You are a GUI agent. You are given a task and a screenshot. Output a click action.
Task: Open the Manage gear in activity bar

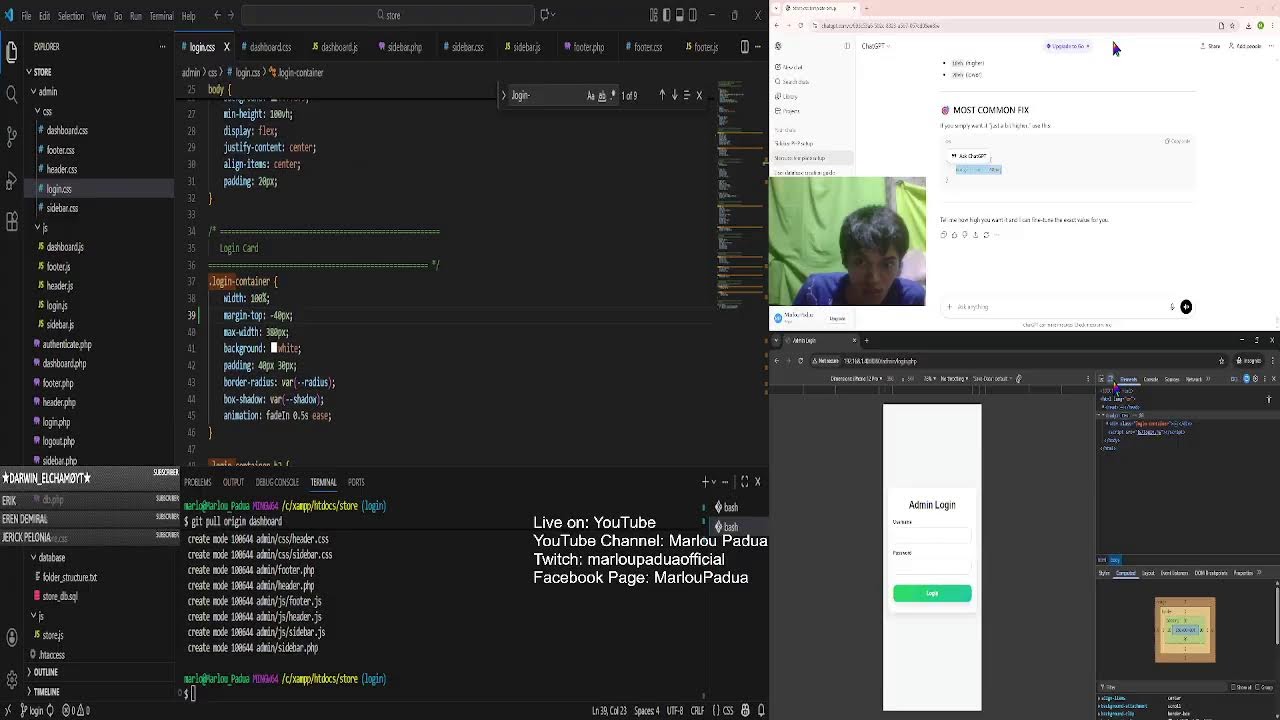12,680
